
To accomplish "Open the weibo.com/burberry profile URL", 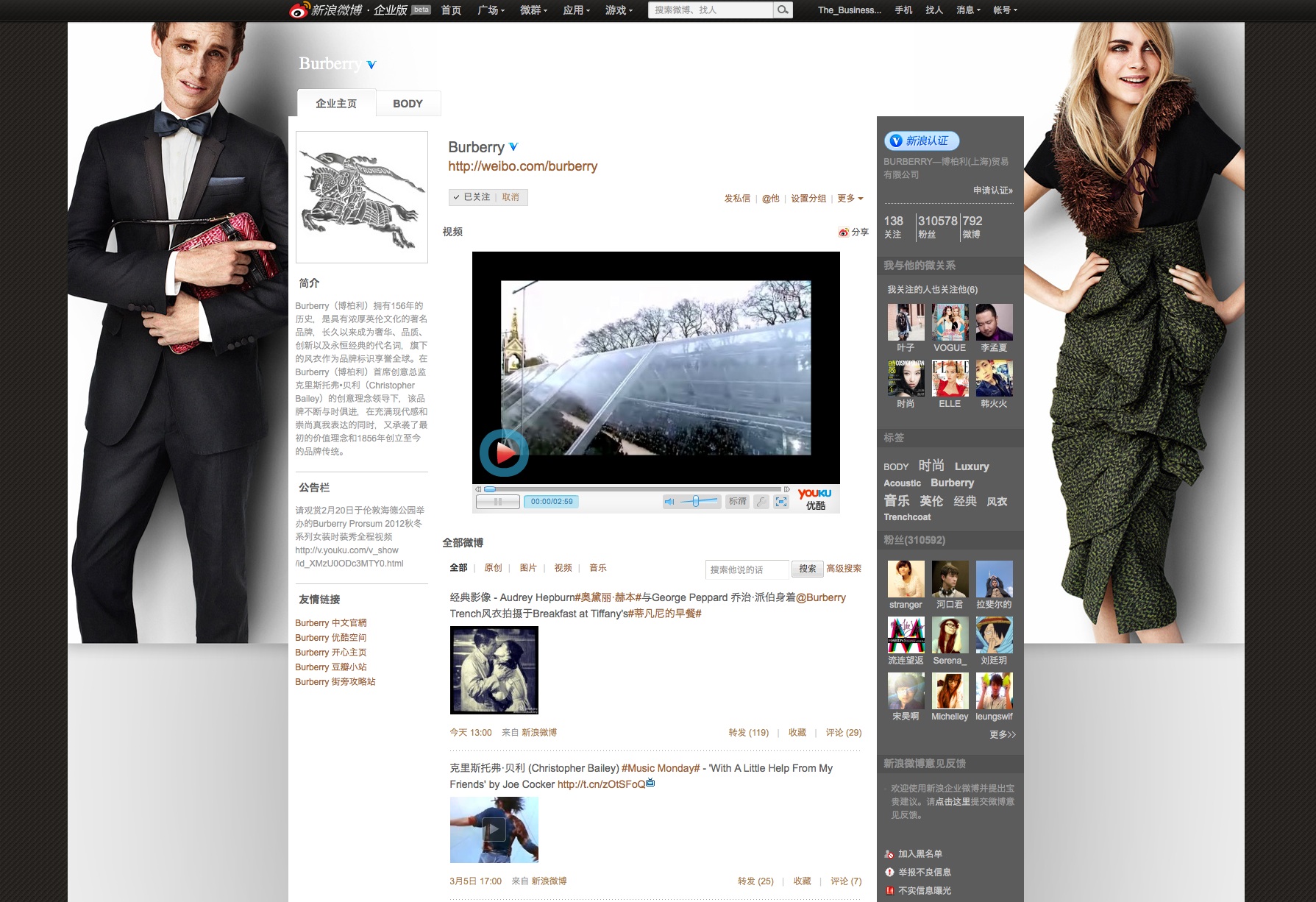I will pyautogui.click(x=522, y=166).
